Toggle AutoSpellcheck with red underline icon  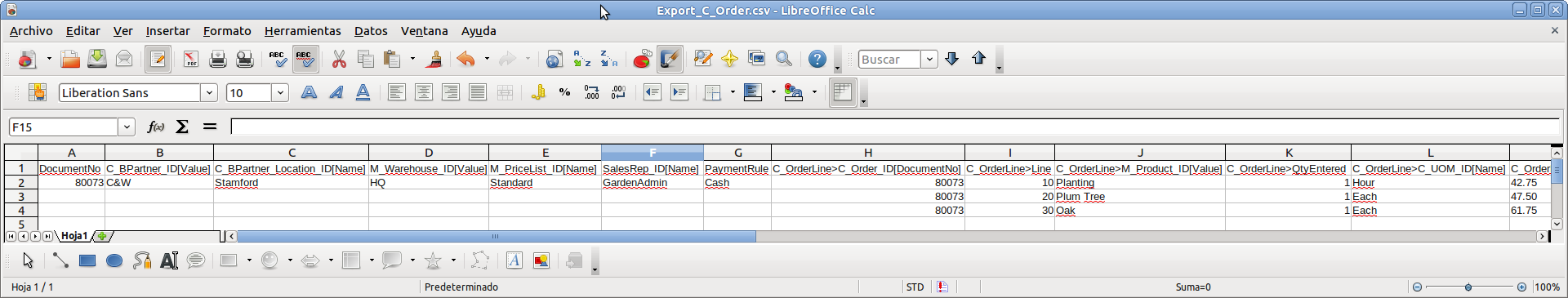[305, 59]
